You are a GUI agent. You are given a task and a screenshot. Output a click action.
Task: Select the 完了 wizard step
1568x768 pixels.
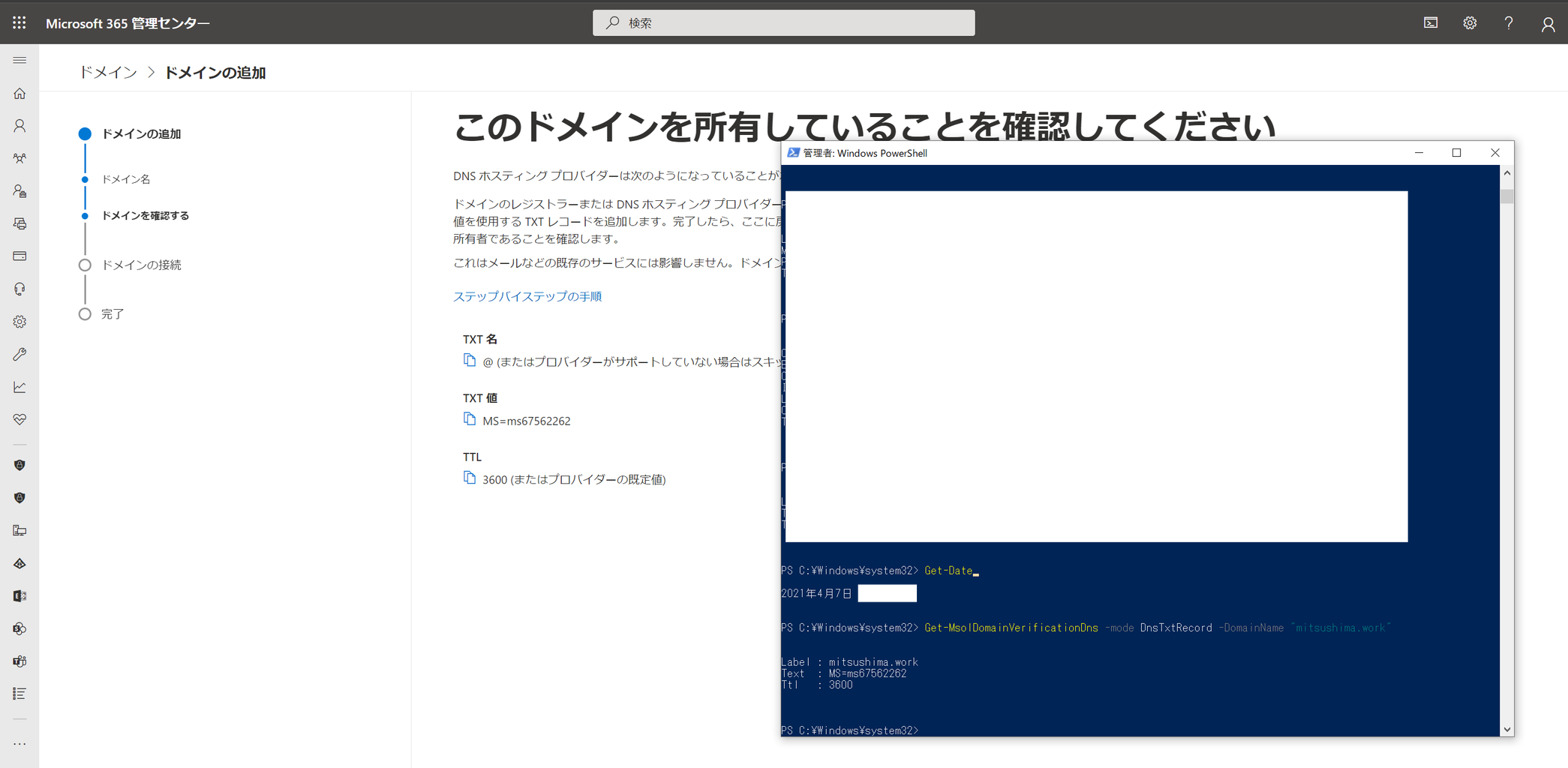113,313
